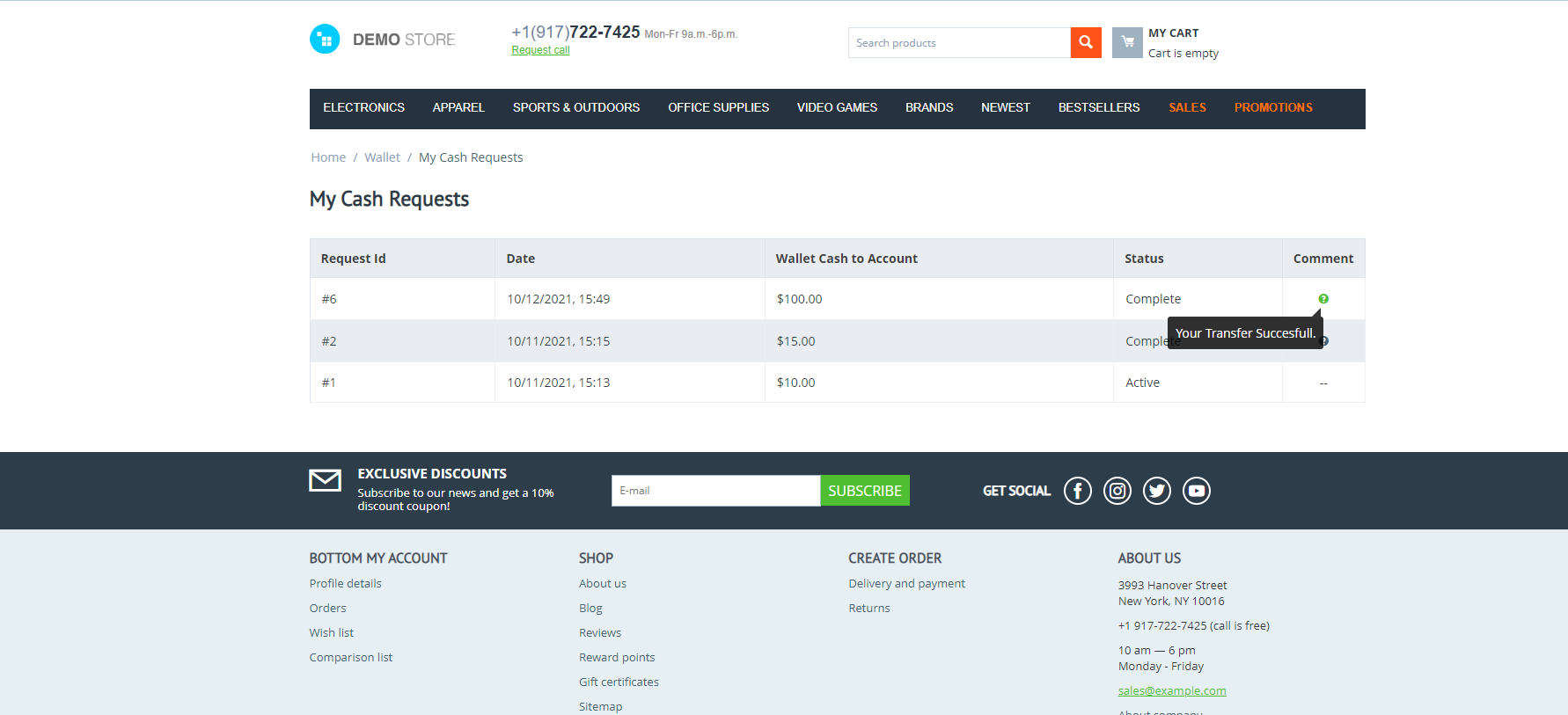Go to Brands page

tap(929, 107)
